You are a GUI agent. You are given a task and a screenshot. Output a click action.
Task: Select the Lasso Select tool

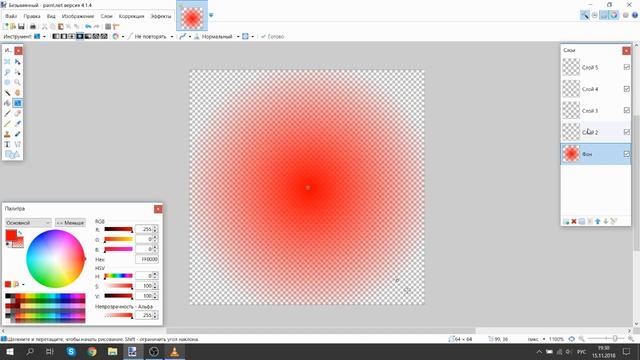coord(7,72)
